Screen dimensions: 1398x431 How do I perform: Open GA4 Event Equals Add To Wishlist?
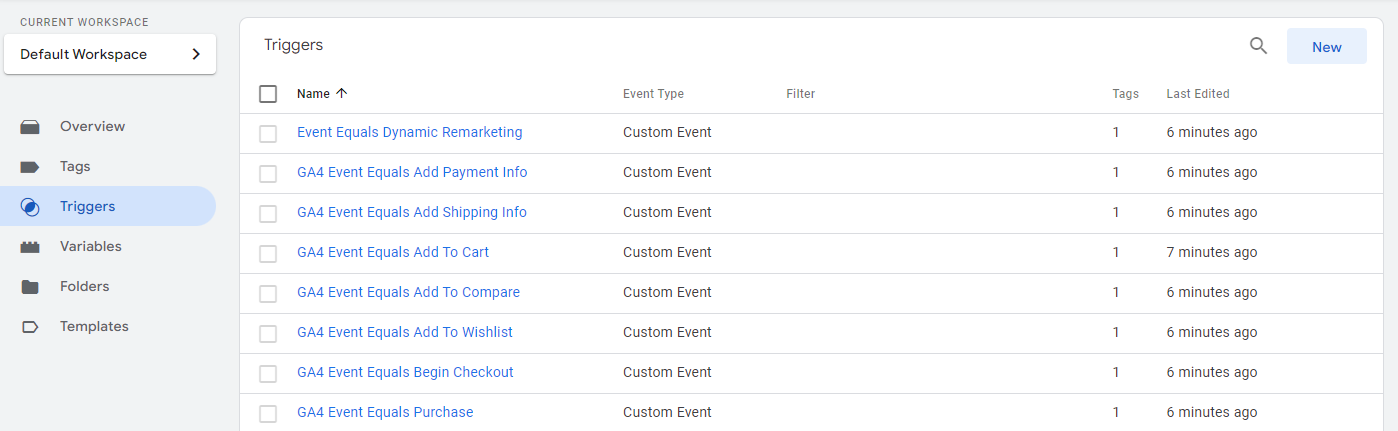point(405,332)
